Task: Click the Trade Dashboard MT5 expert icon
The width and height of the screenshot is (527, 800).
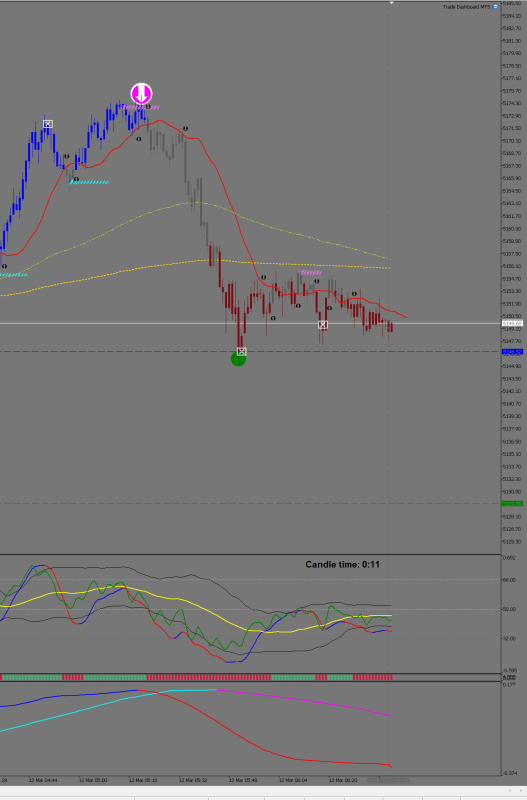Action: 495,7
